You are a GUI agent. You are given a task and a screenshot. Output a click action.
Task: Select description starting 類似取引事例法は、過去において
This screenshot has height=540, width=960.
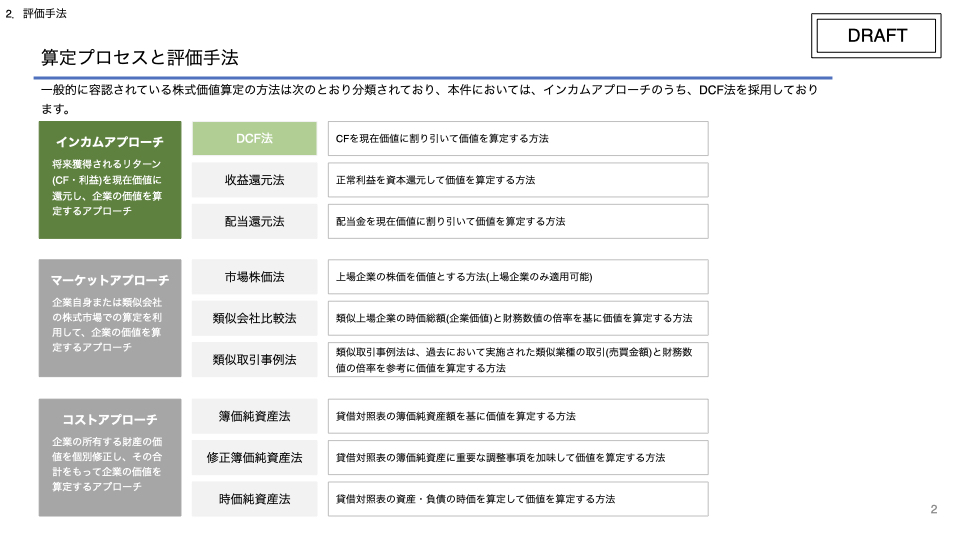click(518, 360)
